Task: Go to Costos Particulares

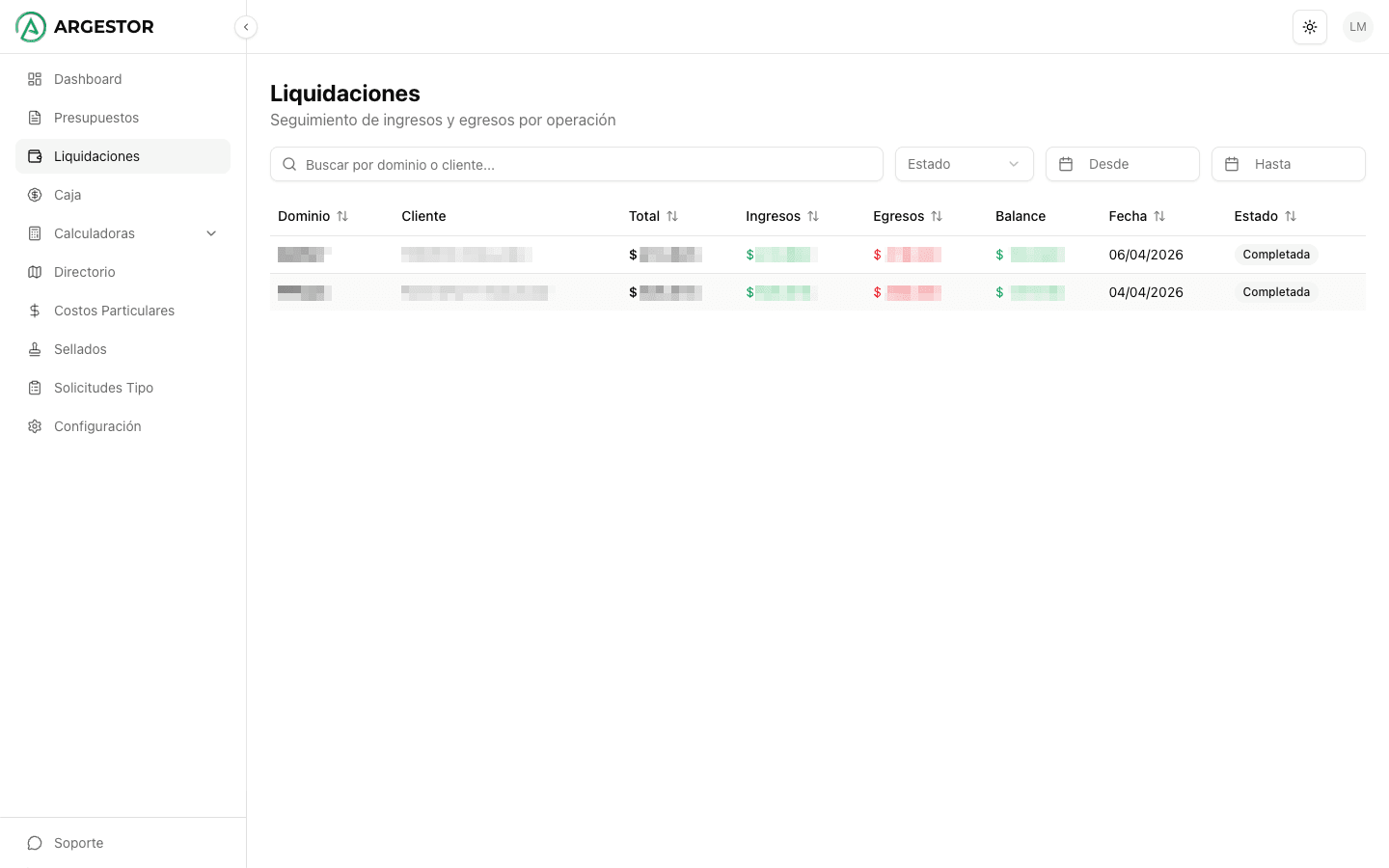Action: [x=114, y=311]
